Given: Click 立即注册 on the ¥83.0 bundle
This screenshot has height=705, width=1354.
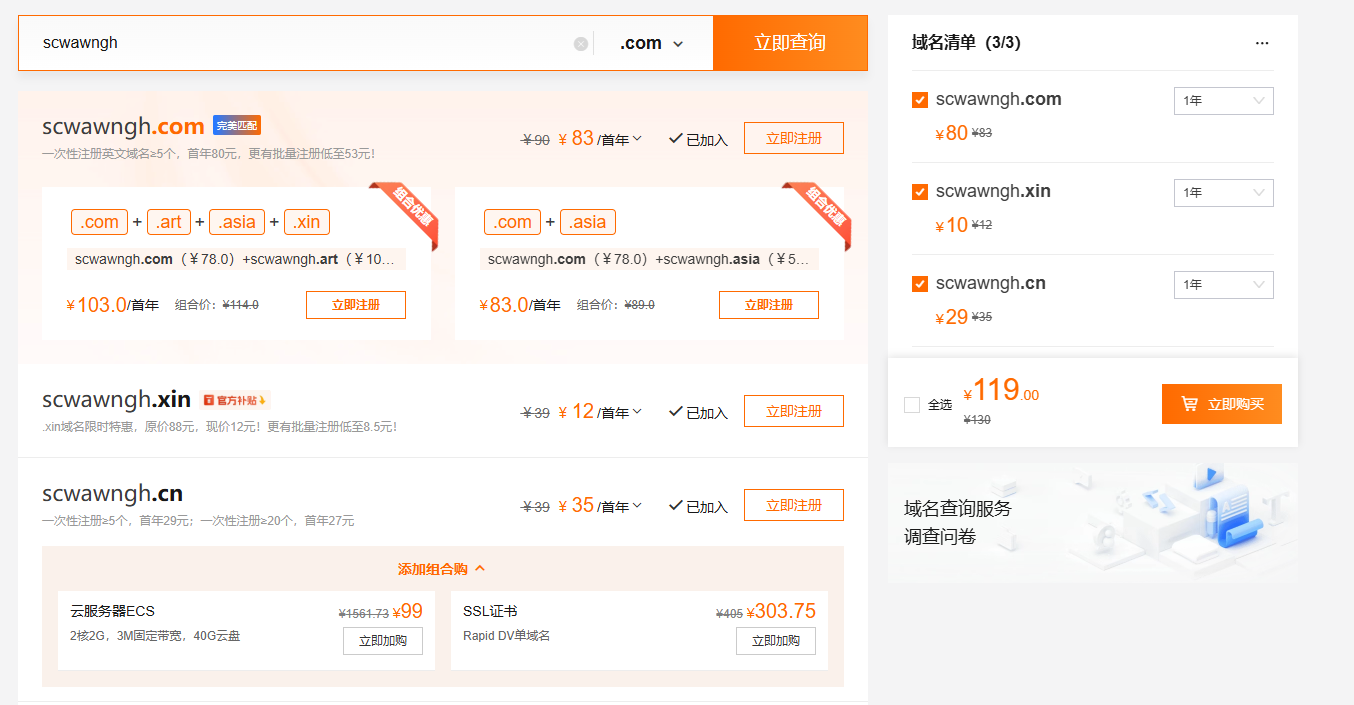Looking at the screenshot, I should click(x=769, y=305).
